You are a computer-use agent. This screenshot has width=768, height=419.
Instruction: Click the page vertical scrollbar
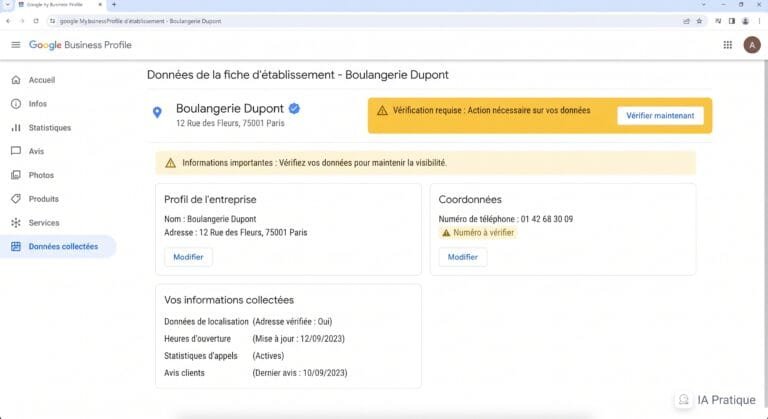click(x=765, y=235)
